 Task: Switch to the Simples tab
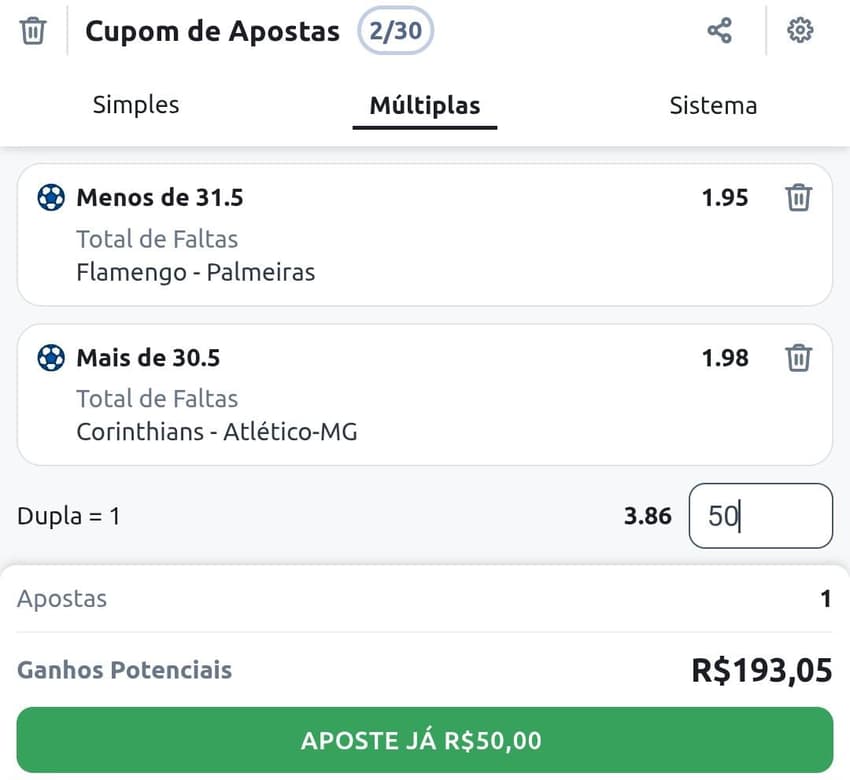(x=135, y=104)
